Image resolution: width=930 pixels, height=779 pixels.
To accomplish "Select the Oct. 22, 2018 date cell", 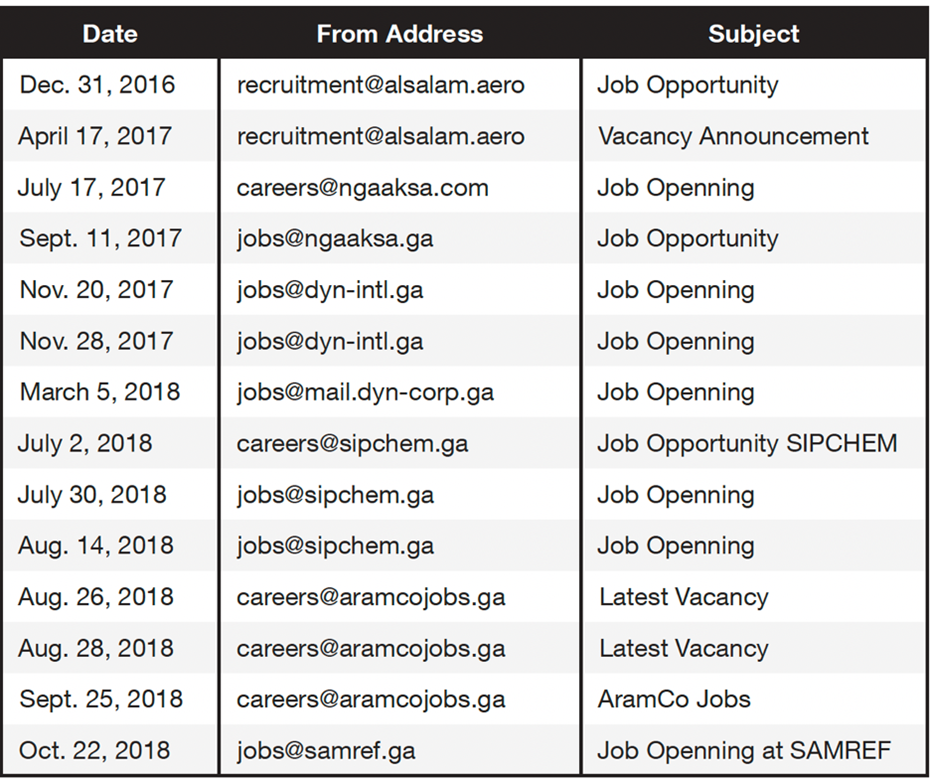I will pos(96,750).
